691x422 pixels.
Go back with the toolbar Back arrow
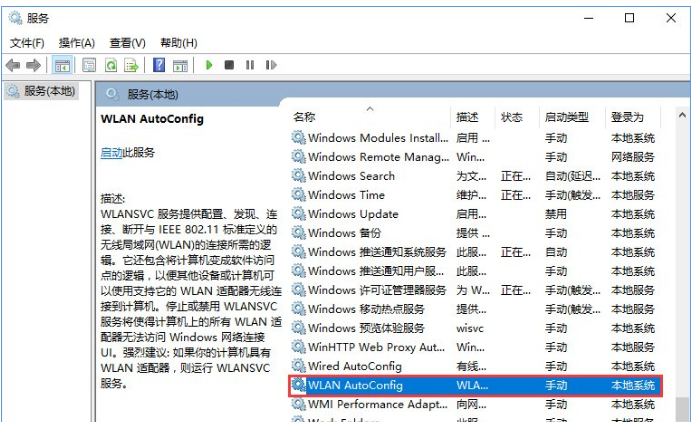click(13, 65)
